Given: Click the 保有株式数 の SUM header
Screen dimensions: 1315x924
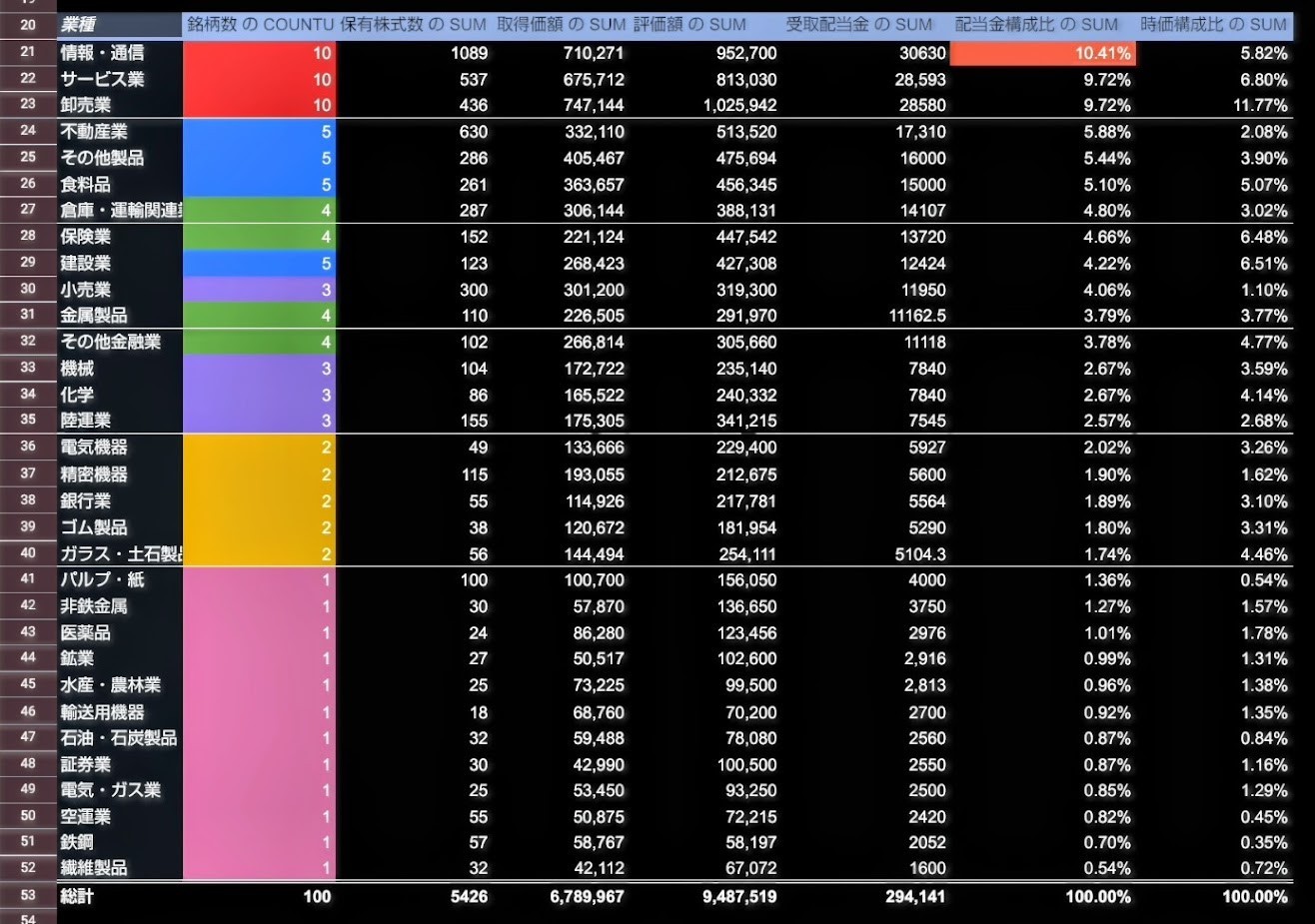Looking at the screenshot, I should (413, 25).
